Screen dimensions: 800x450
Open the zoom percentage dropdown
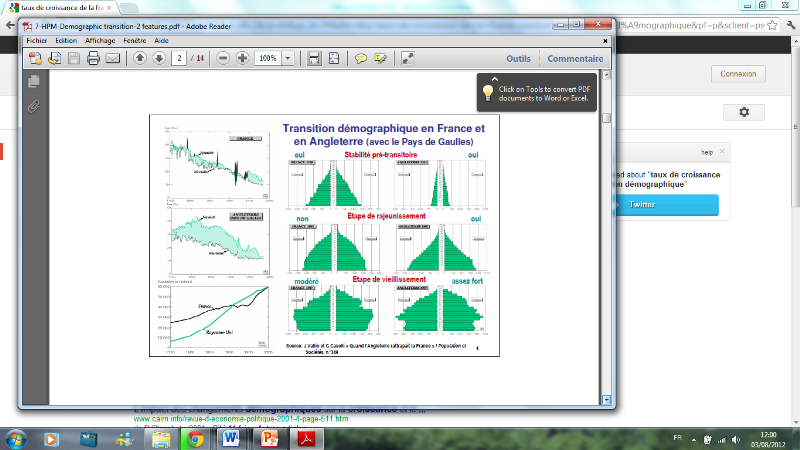pyautogui.click(x=288, y=59)
